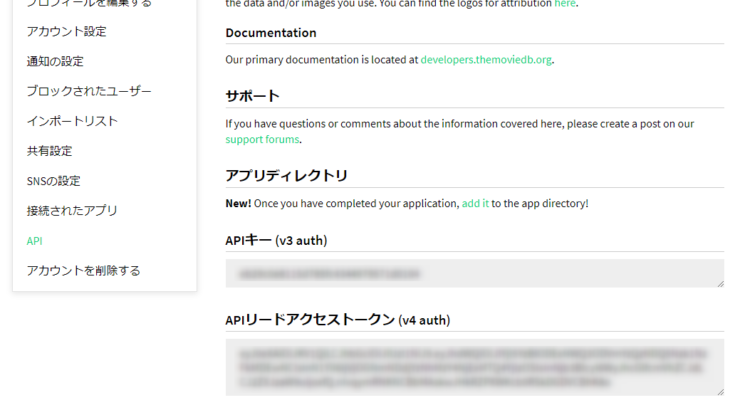Select インポートリスト from the sidebar
Image resolution: width=730 pixels, height=410 pixels.
coord(72,121)
